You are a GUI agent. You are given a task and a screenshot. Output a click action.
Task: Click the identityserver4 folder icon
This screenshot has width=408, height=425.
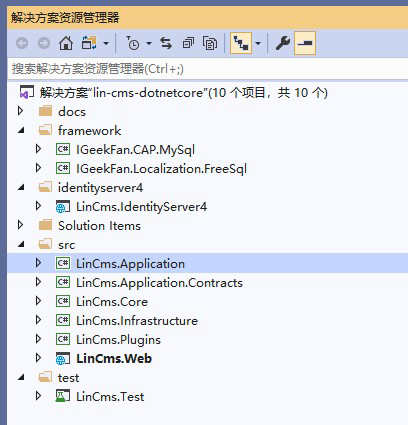coord(45,187)
